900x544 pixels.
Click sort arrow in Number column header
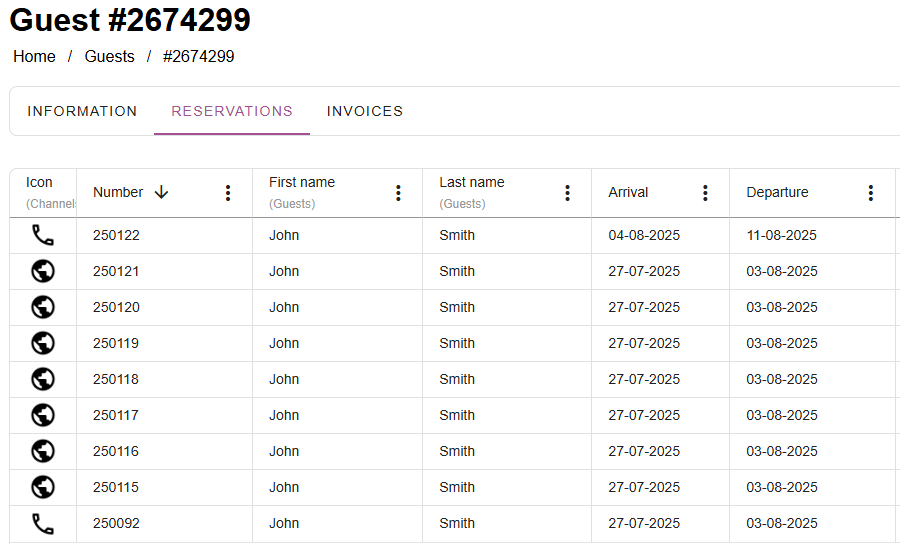tap(161, 192)
